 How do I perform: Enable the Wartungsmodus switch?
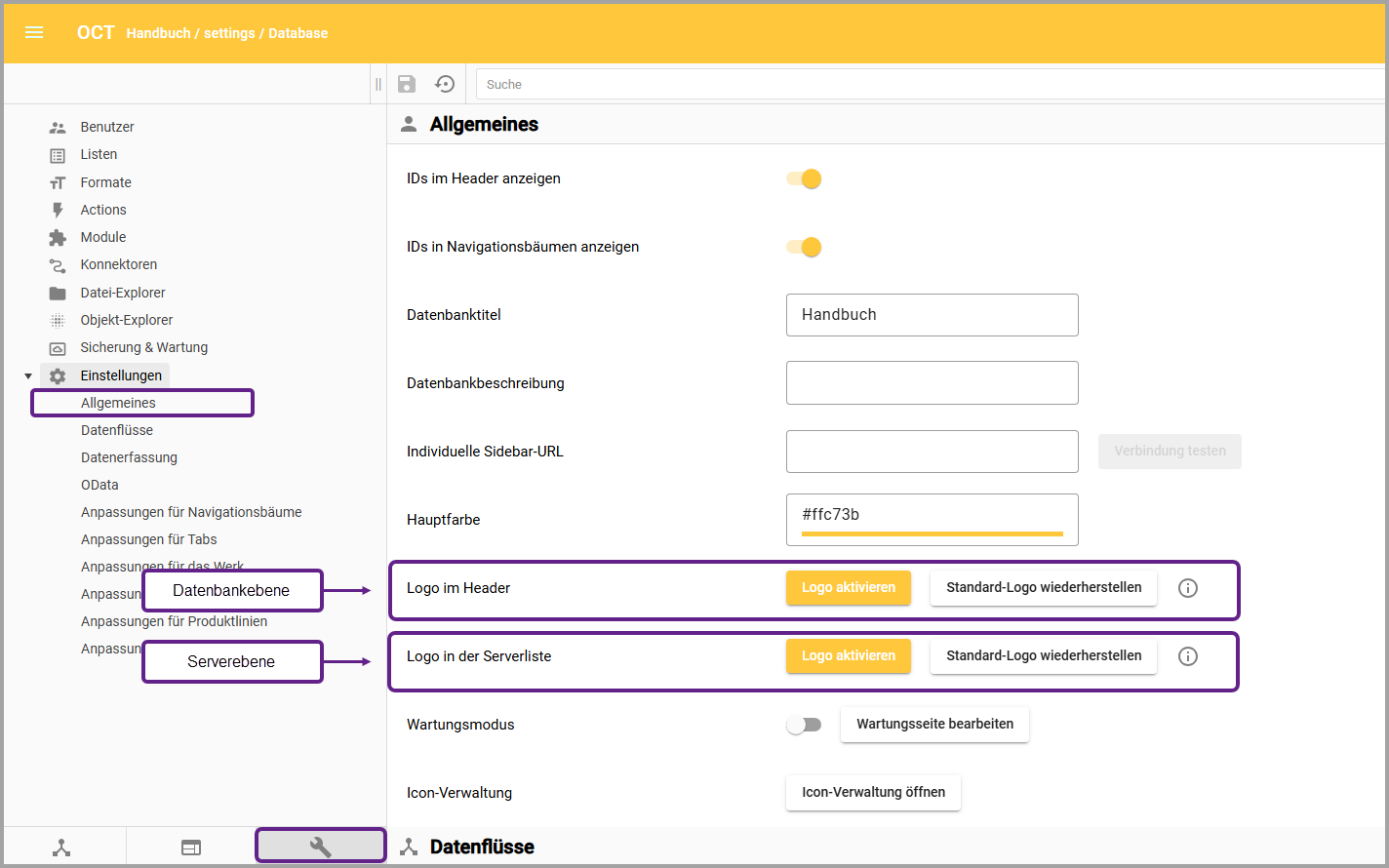(804, 725)
